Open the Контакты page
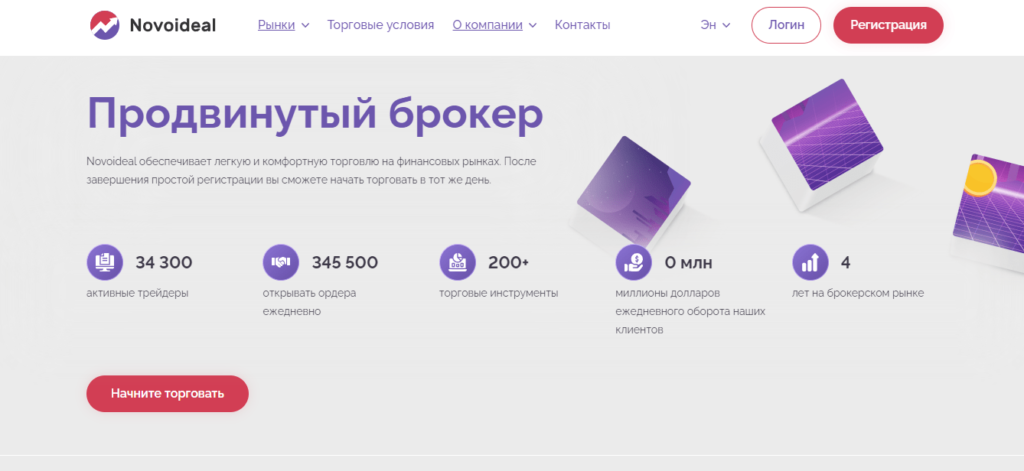This screenshot has width=1024, height=471. click(583, 25)
